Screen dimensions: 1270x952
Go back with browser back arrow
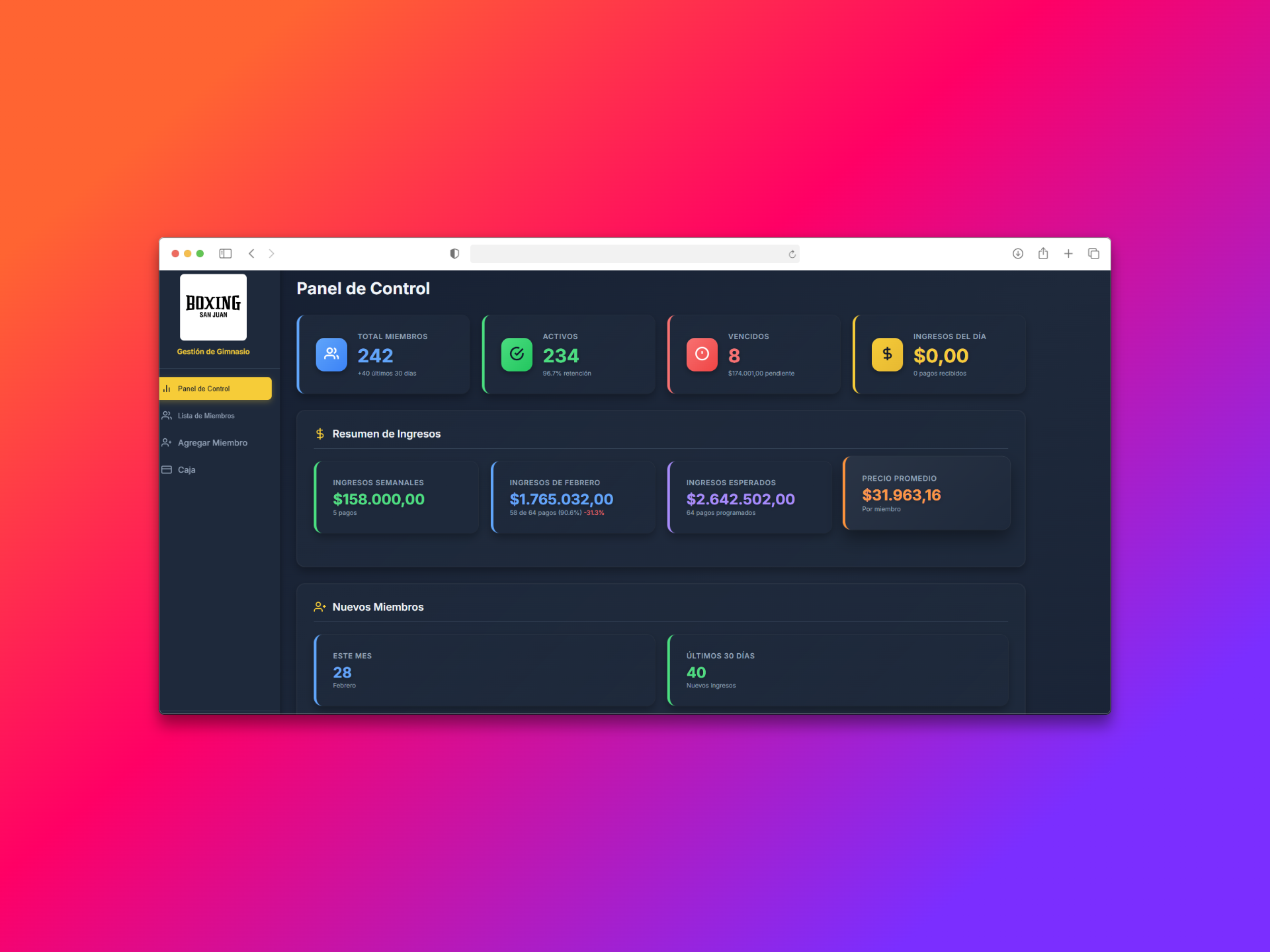[x=251, y=254]
